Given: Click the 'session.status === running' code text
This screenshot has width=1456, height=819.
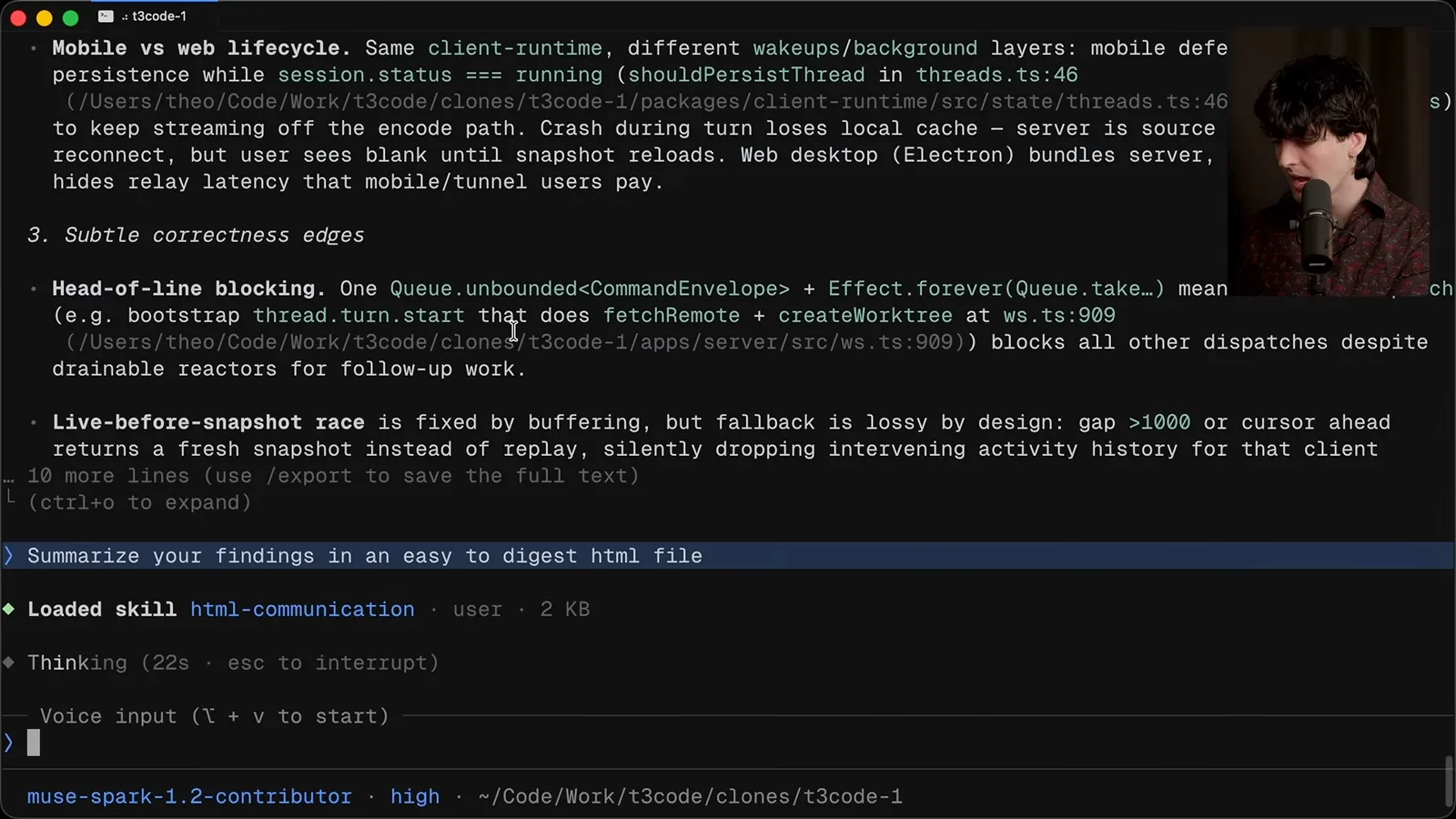Looking at the screenshot, I should (x=440, y=75).
